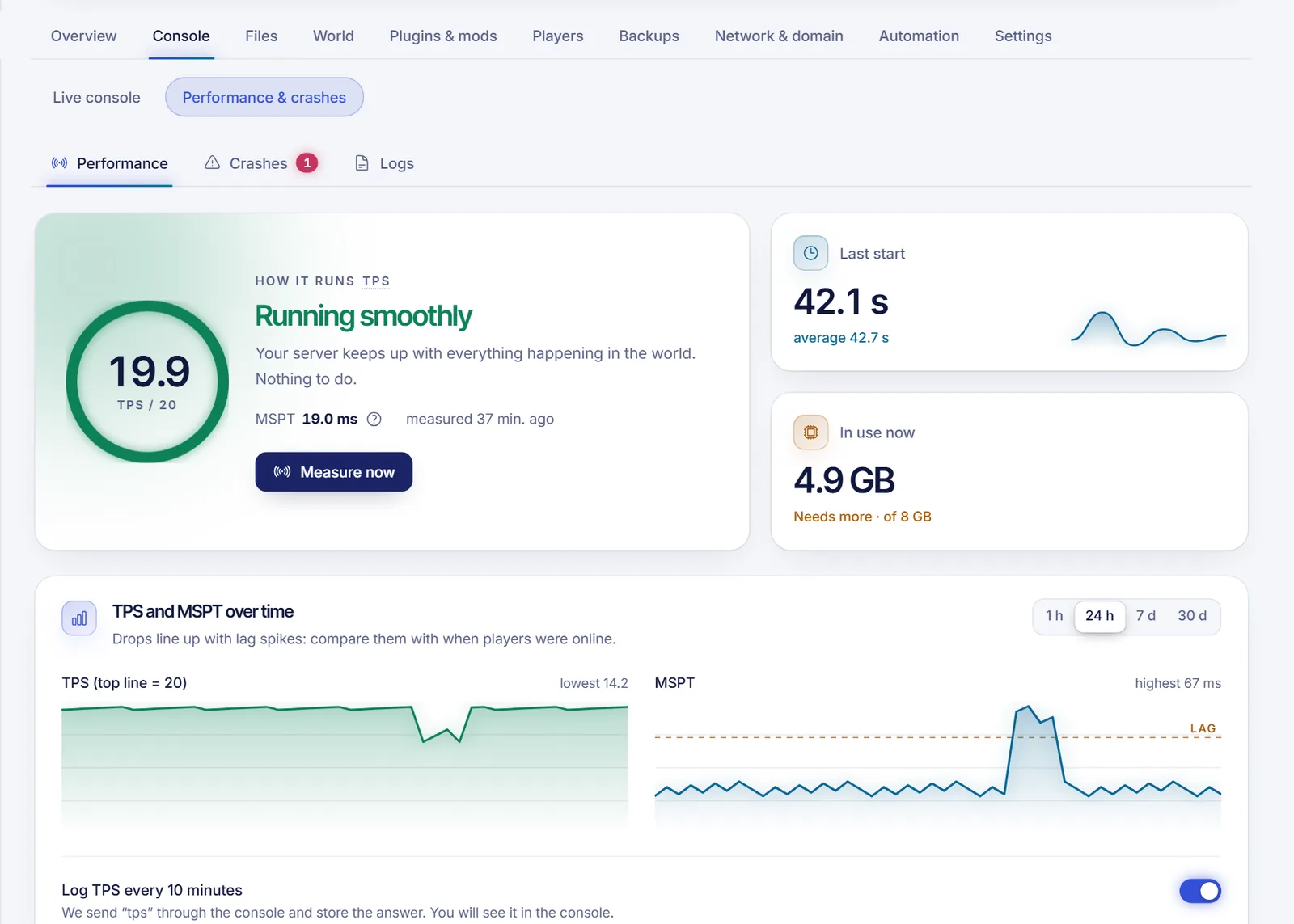The image size is (1294, 924).
Task: Open Network & domain tab
Action: pos(779,36)
